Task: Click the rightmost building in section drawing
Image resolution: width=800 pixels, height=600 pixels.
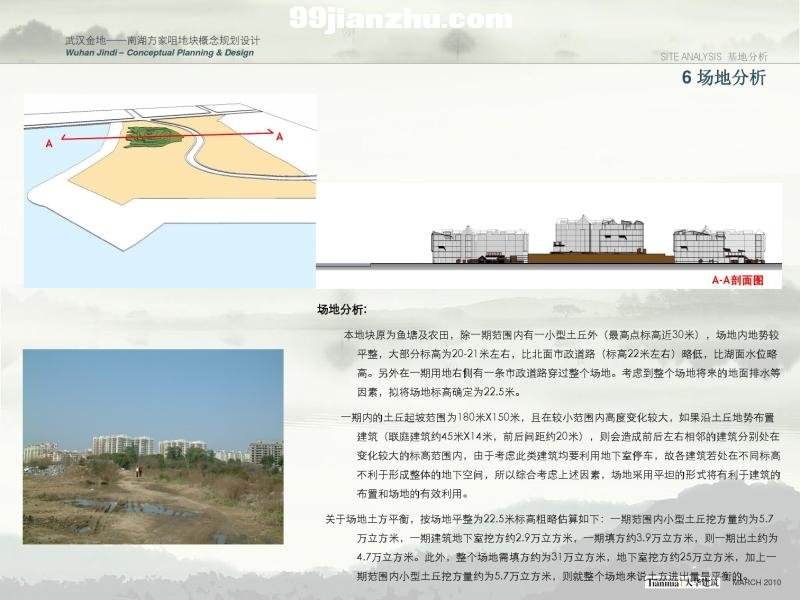Action: (x=719, y=245)
